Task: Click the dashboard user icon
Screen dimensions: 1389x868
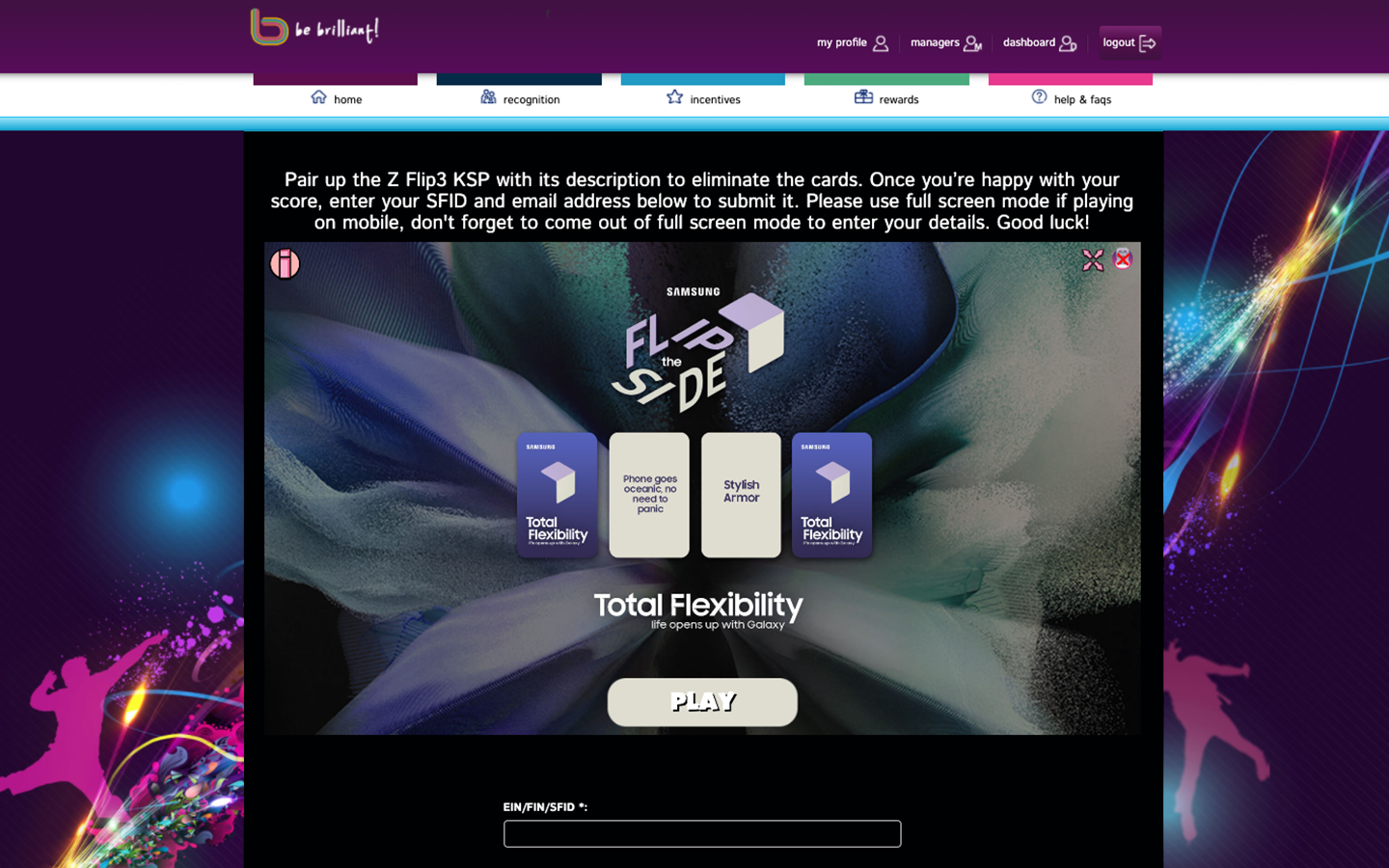Action: tap(1068, 43)
